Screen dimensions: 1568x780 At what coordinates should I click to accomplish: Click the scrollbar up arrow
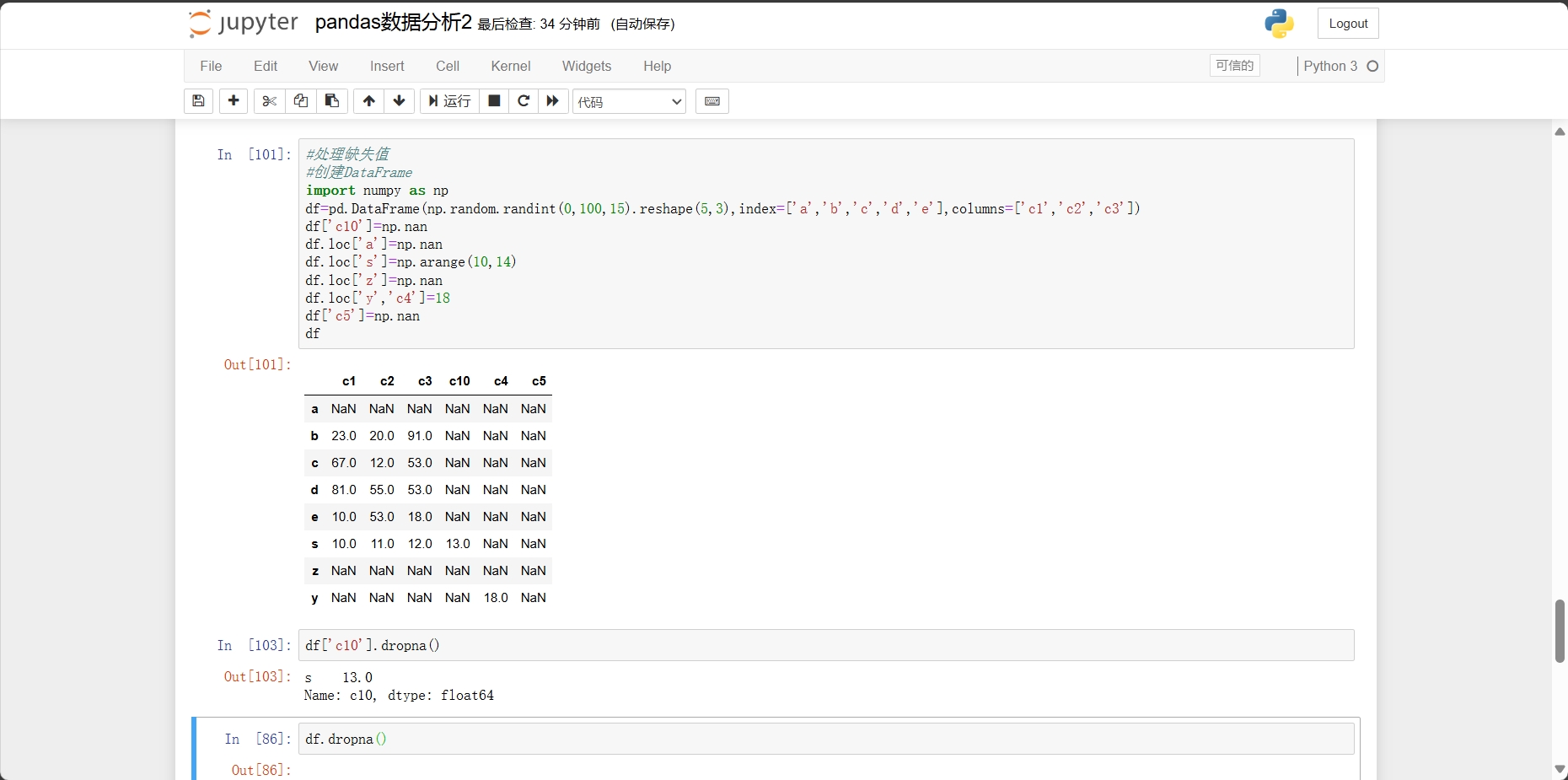click(x=1560, y=131)
